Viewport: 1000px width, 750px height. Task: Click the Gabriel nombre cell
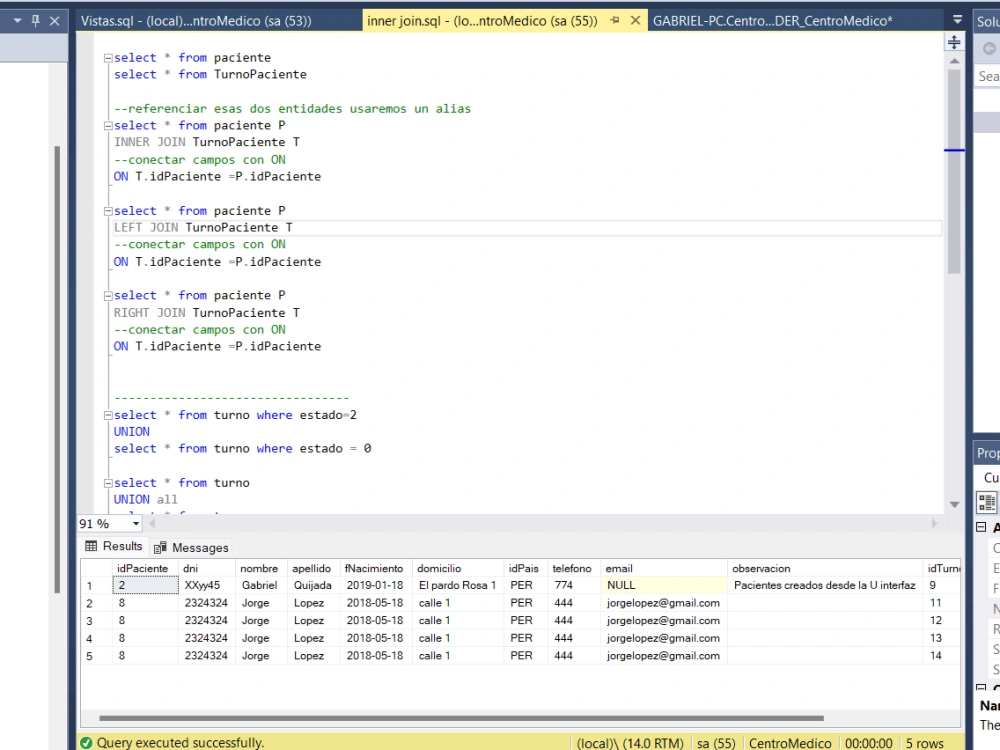(261, 585)
